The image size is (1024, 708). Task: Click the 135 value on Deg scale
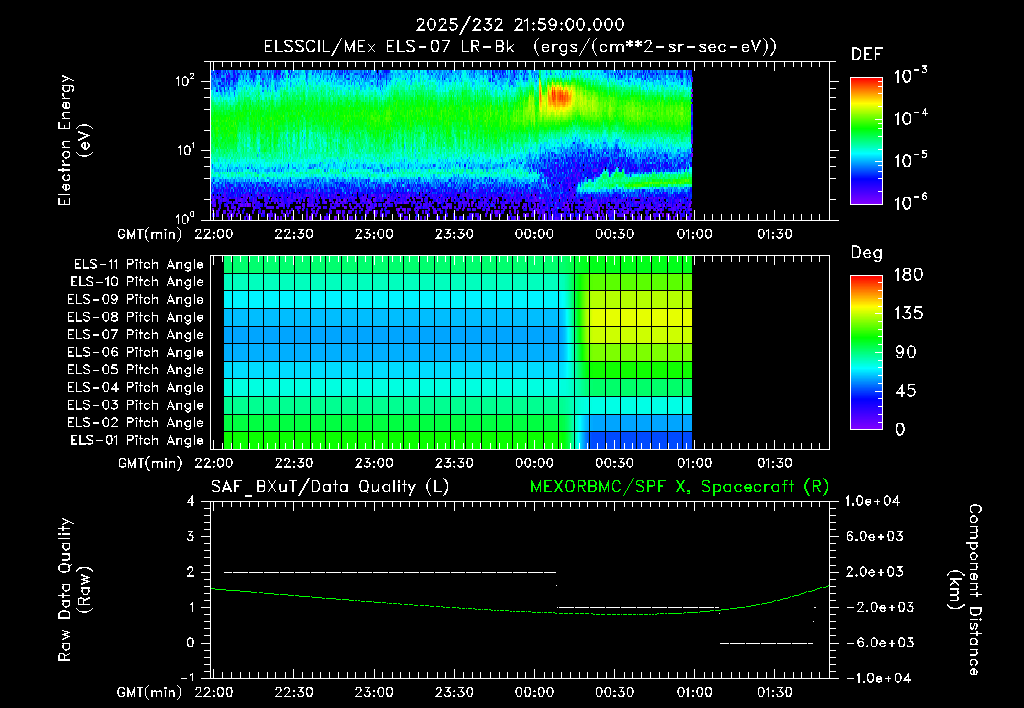point(908,314)
